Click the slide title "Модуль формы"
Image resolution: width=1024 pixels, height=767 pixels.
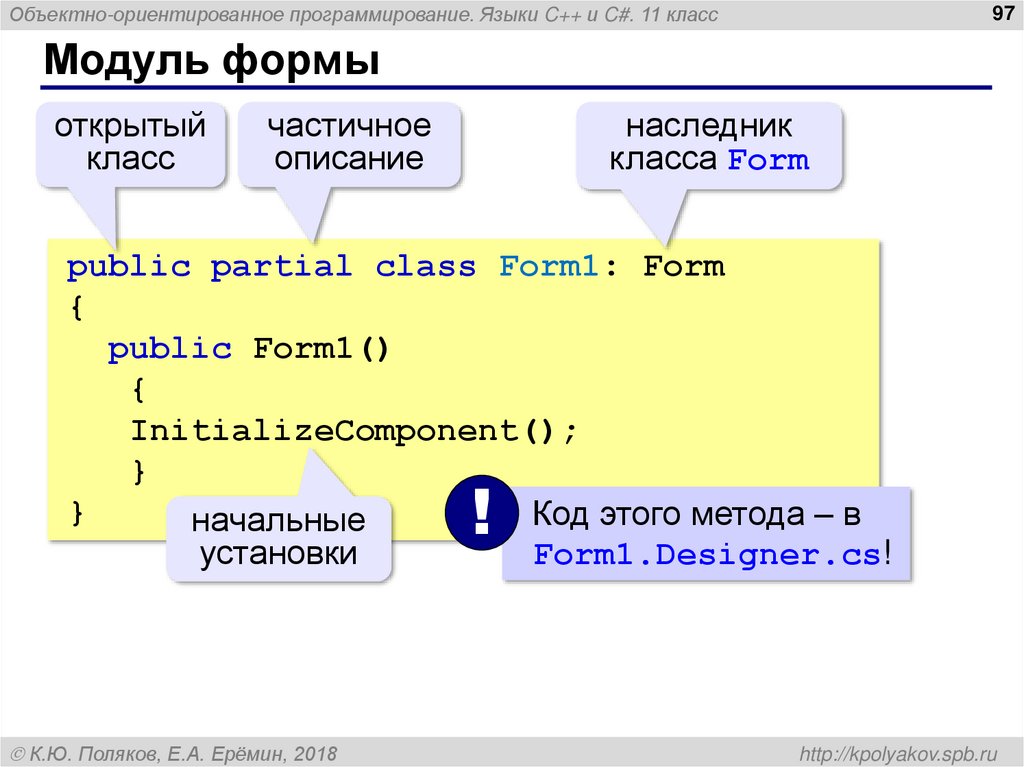[212, 60]
